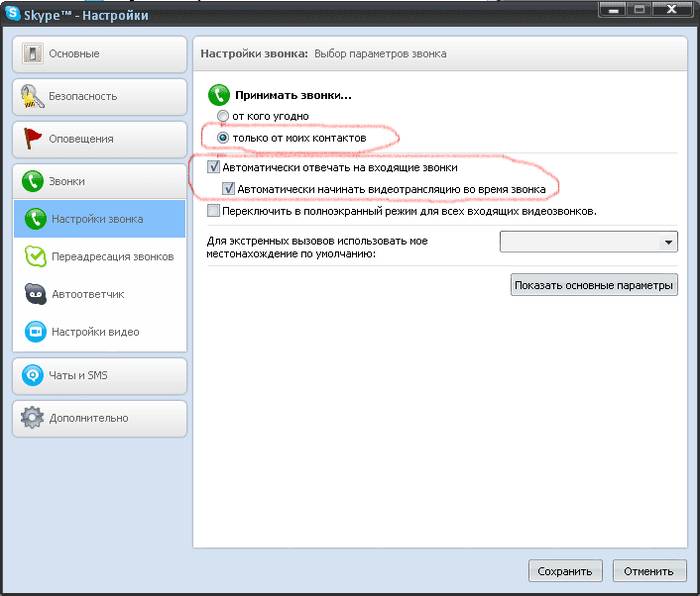Click the call forwarding checkmark icon
700x596 pixels.
coord(35,257)
